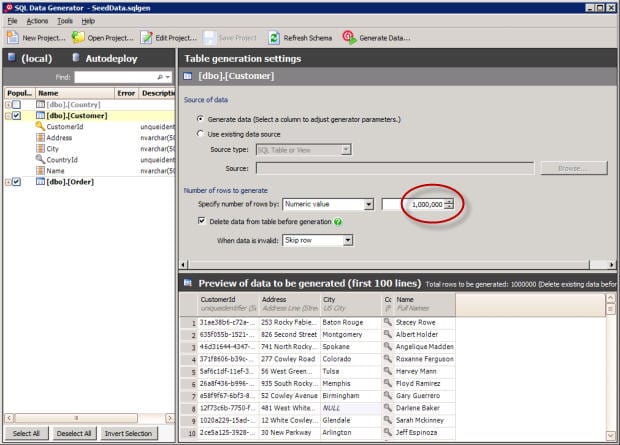Click the help icon beside Delete data option
This screenshot has width=620, height=445.
pyautogui.click(x=338, y=222)
